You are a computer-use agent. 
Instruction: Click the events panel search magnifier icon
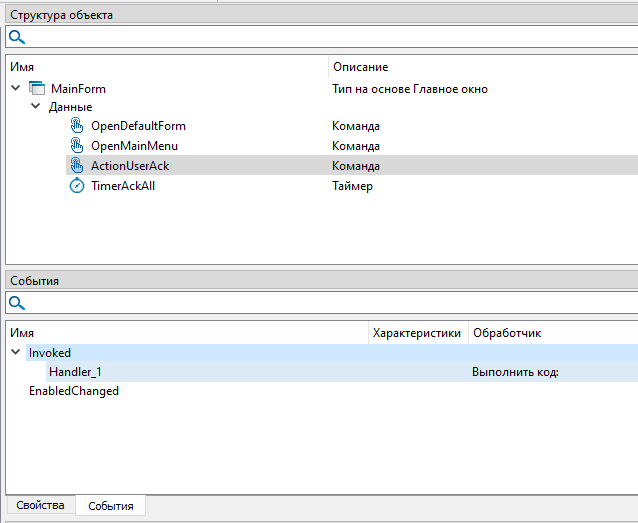pyautogui.click(x=17, y=303)
